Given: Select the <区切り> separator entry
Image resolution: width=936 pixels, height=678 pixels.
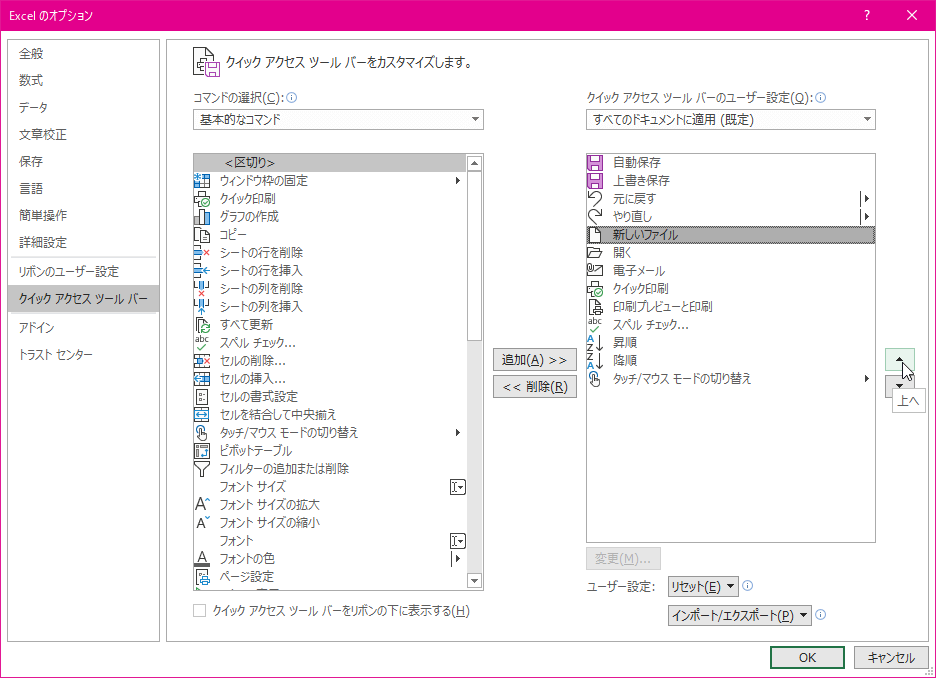Looking at the screenshot, I should click(330, 162).
